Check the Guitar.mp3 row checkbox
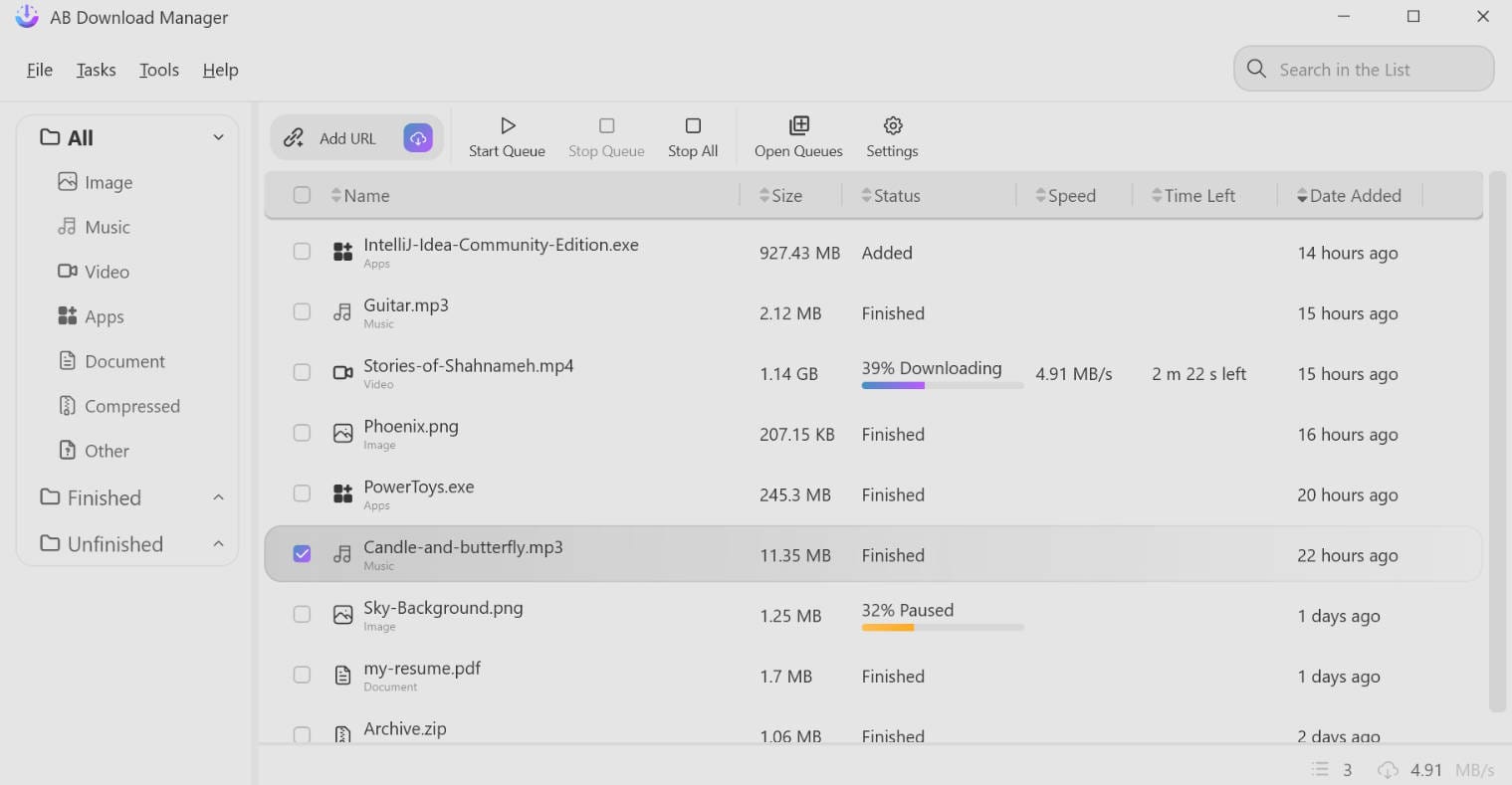1512x785 pixels. (x=302, y=312)
